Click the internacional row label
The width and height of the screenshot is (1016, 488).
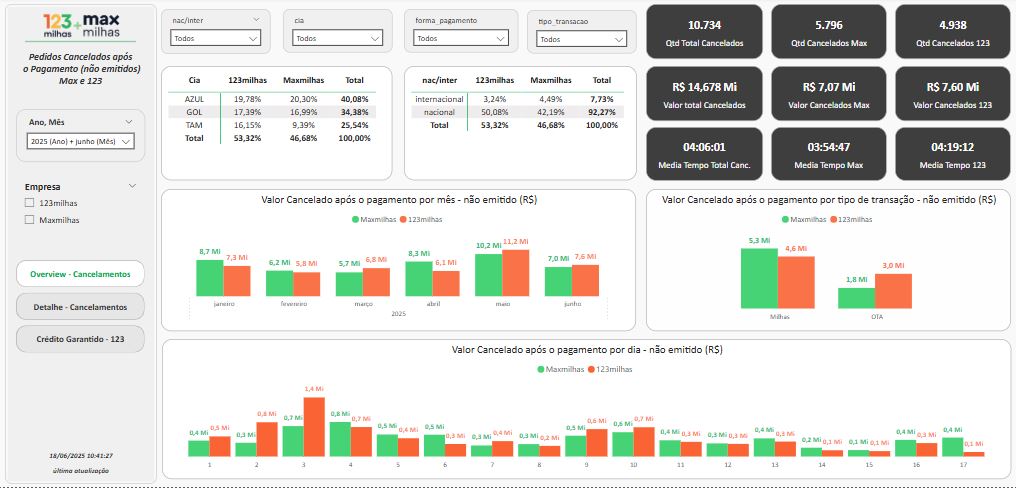point(439,99)
